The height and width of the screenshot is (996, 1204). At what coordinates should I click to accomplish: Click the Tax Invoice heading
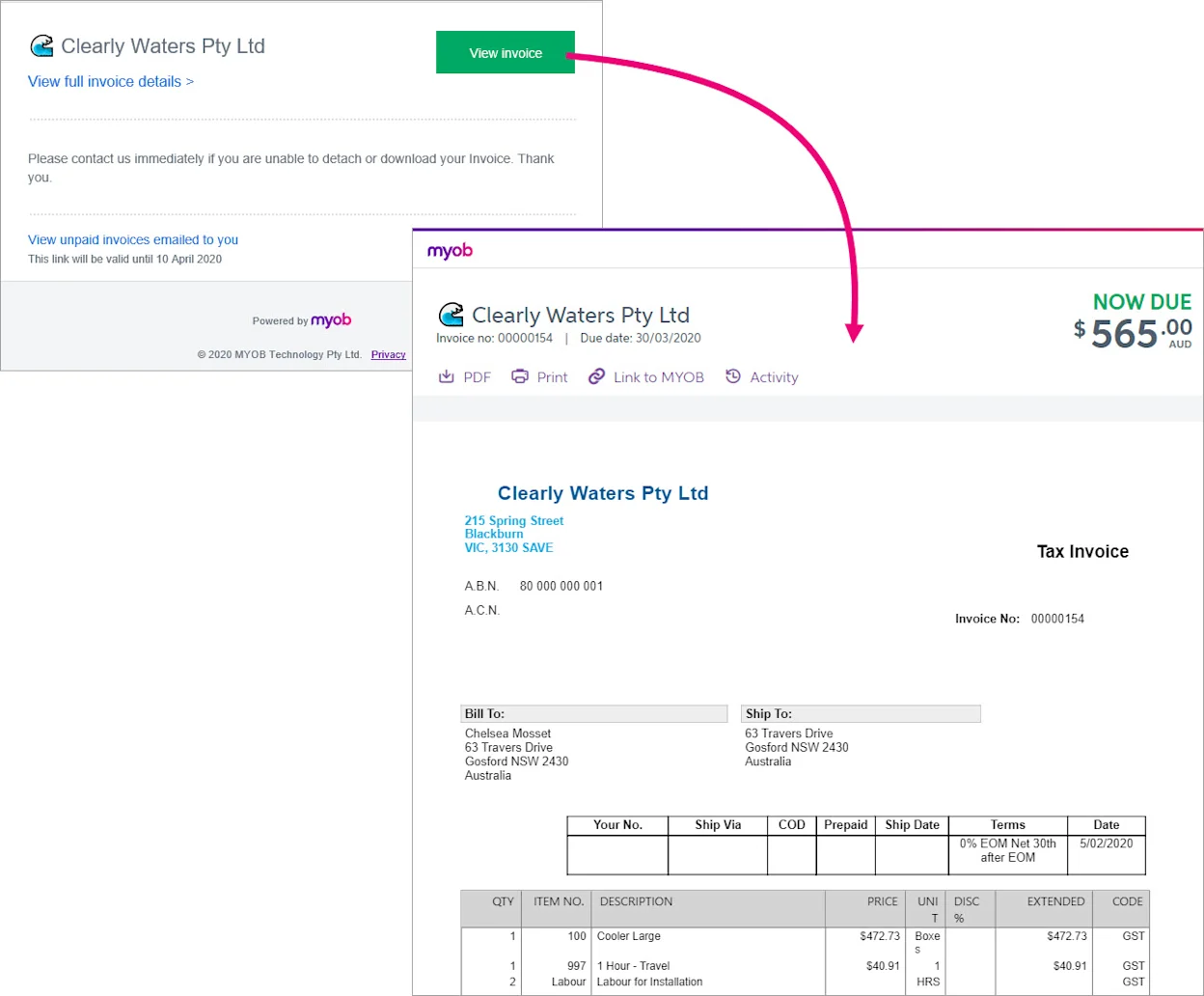click(x=1081, y=551)
